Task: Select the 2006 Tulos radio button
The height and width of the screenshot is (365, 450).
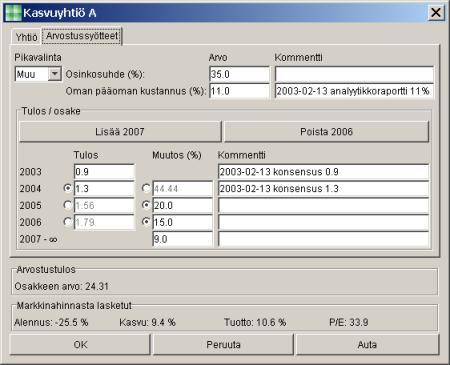Action: click(68, 222)
